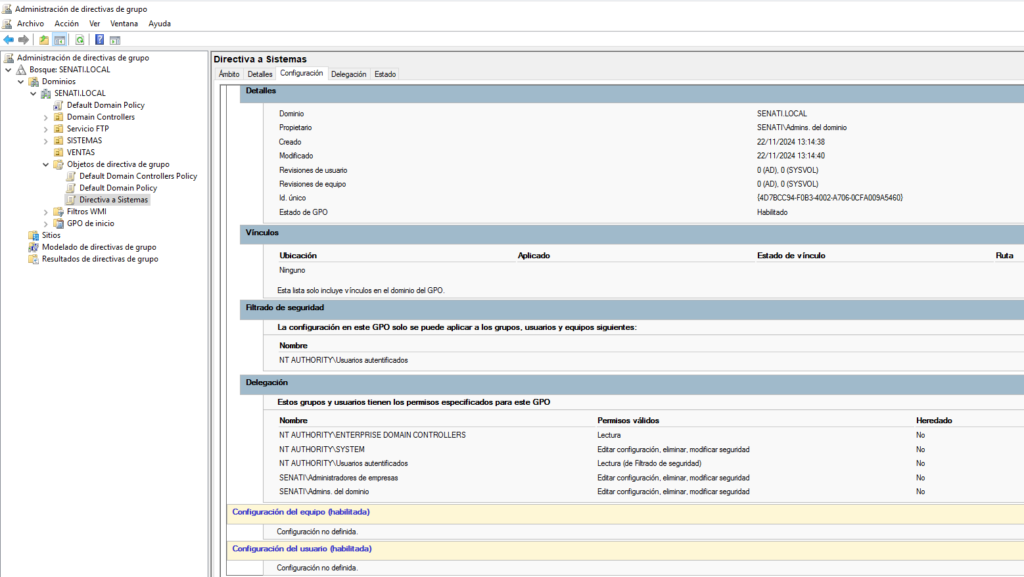Image resolution: width=1024 pixels, height=577 pixels.
Task: Select the Sitios icon in the tree
Action: click(33, 235)
